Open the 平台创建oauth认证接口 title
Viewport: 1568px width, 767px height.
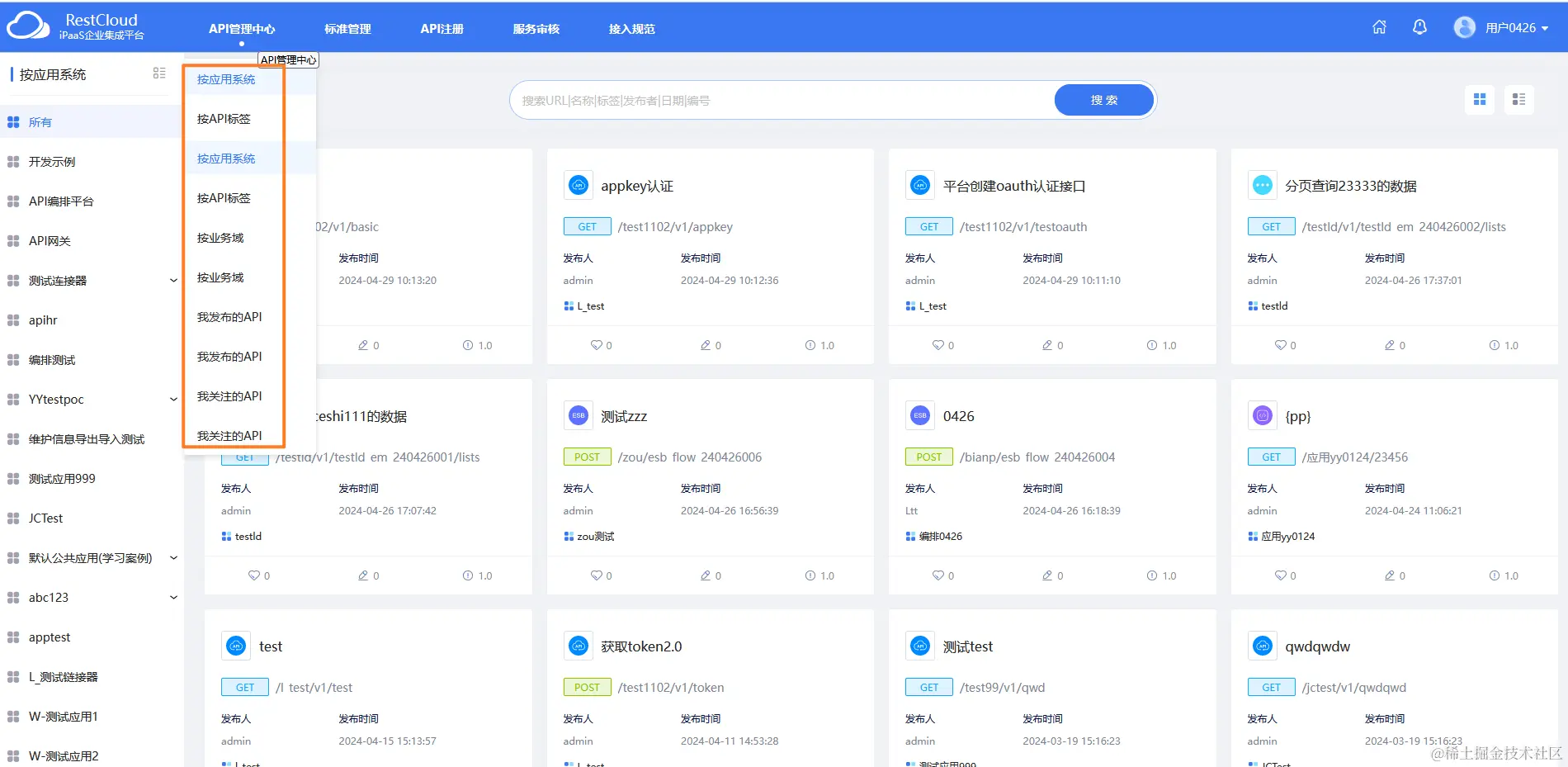[1014, 186]
